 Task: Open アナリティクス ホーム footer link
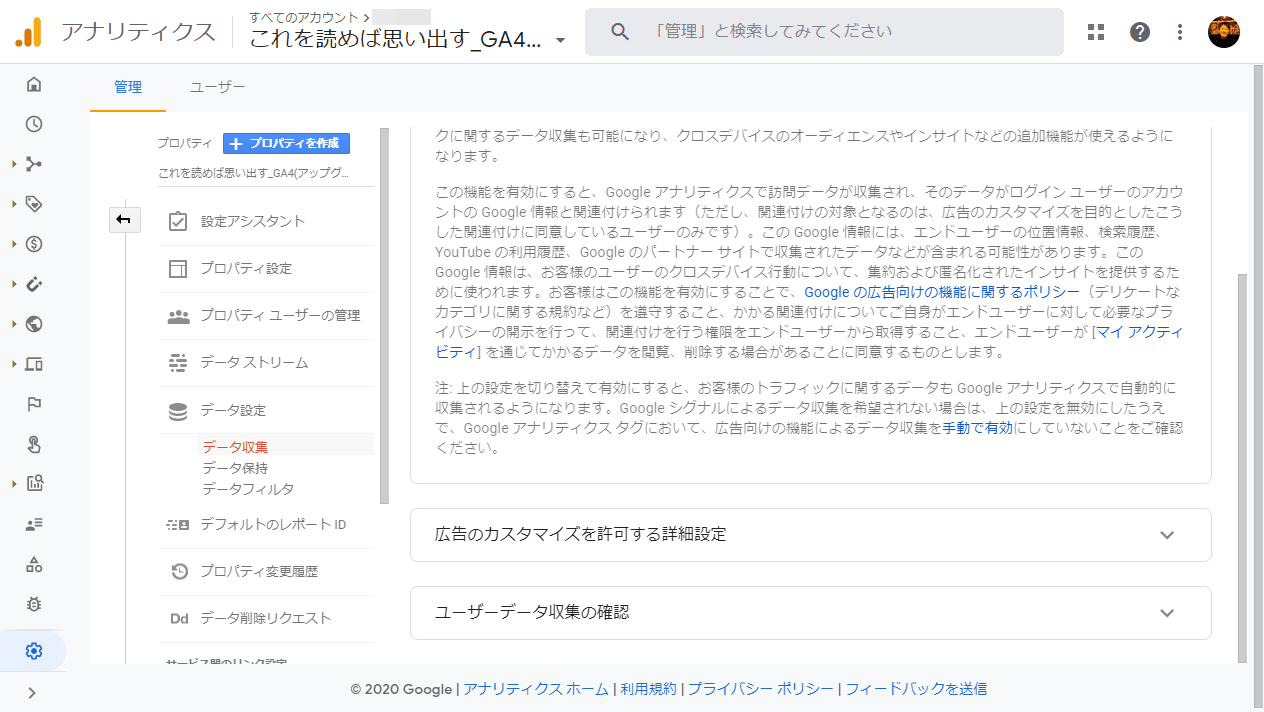point(536,689)
